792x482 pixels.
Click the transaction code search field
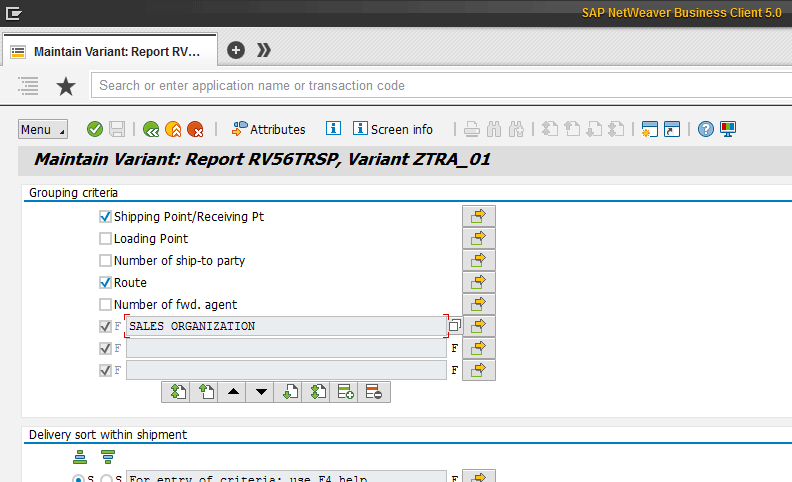tap(441, 85)
